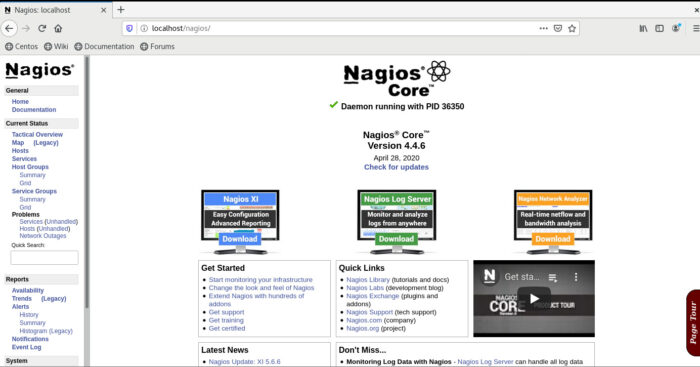Open the Documentation bookmark

click(104, 46)
